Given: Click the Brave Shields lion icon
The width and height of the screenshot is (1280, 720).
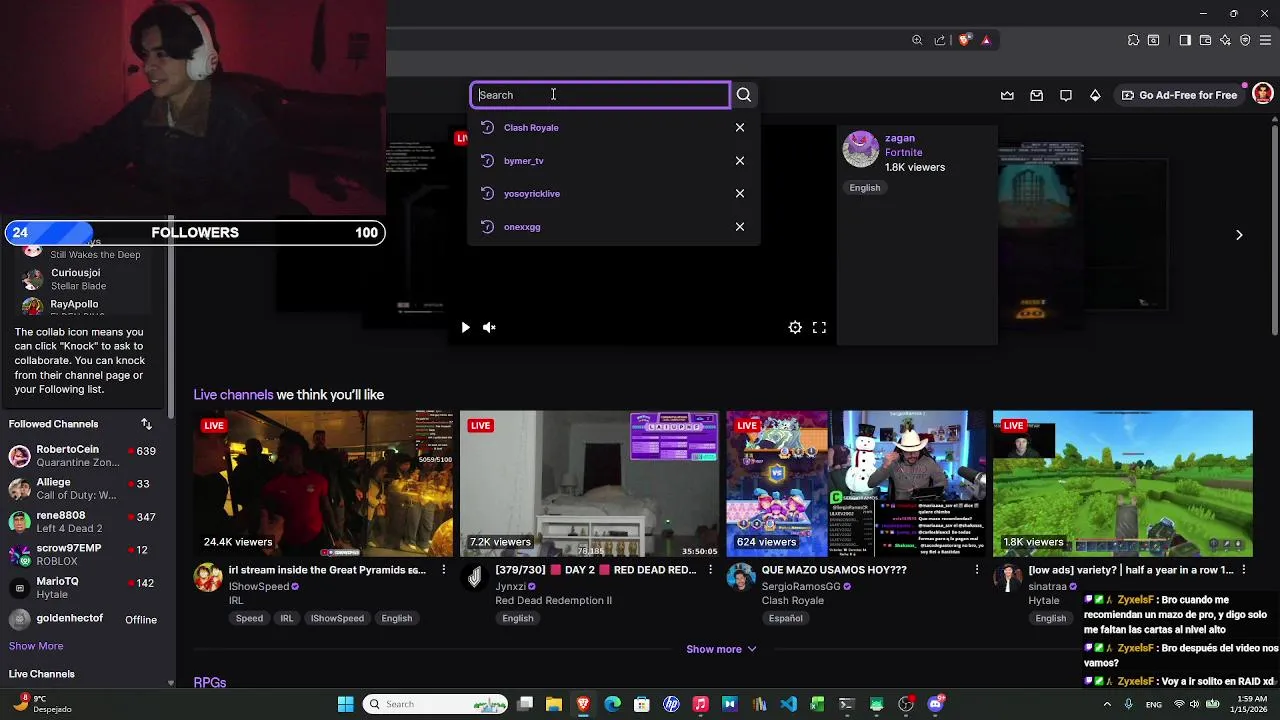Looking at the screenshot, I should 964,40.
